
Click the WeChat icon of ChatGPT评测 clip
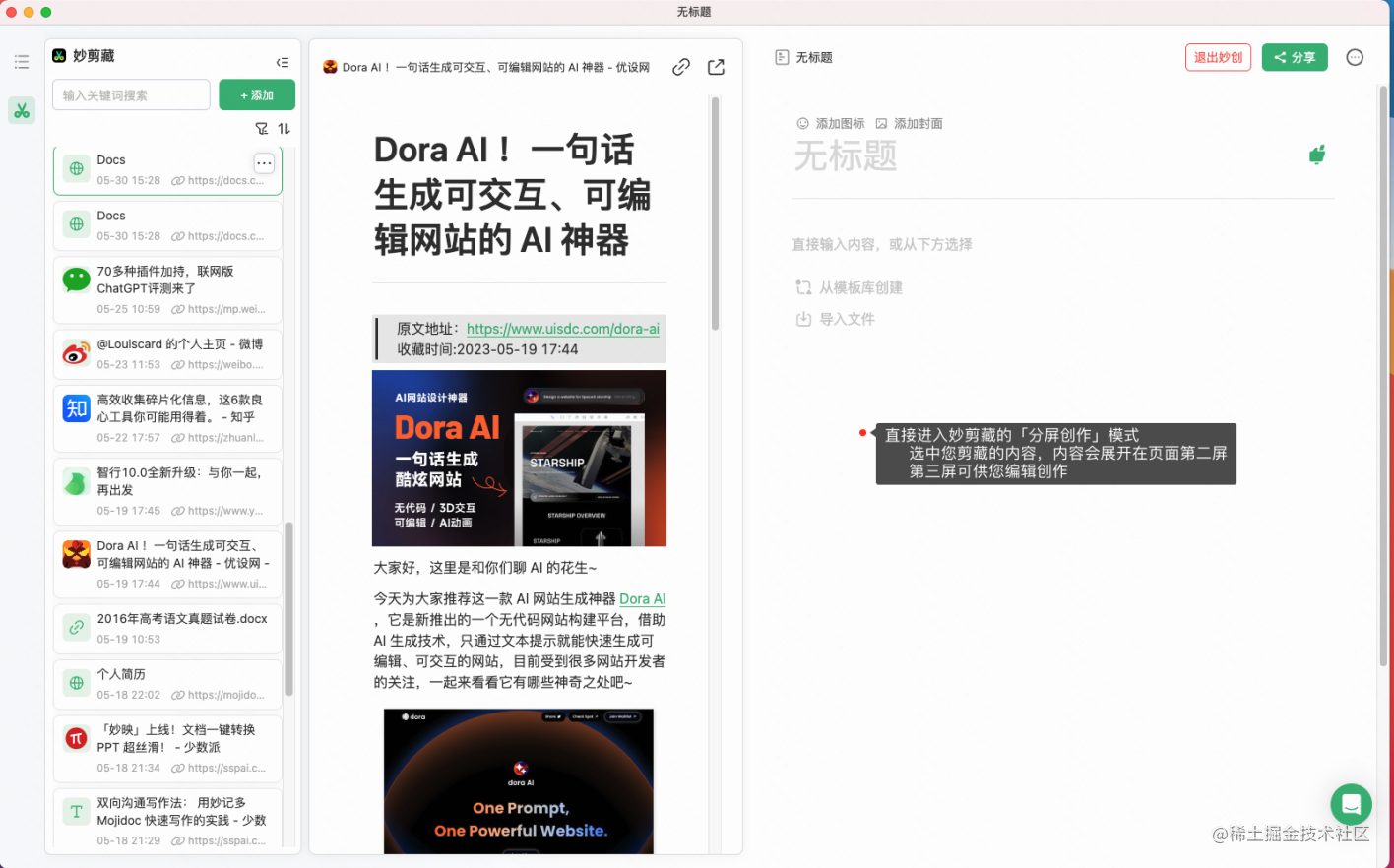coord(77,279)
